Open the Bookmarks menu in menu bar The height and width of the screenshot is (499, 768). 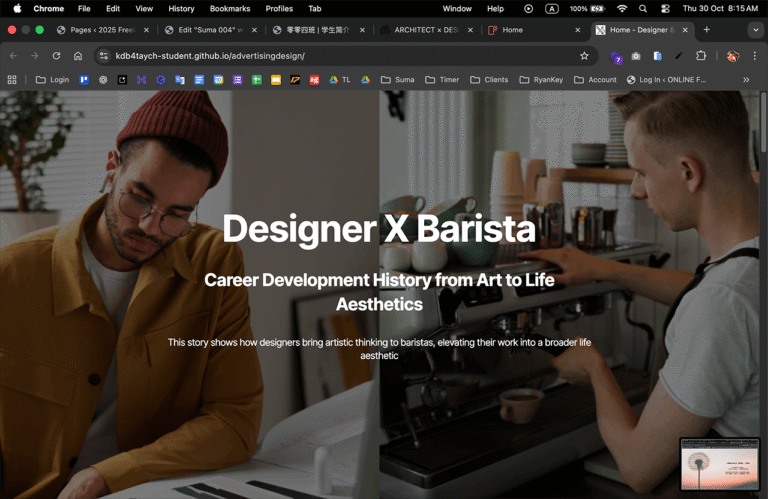pyautogui.click(x=229, y=8)
